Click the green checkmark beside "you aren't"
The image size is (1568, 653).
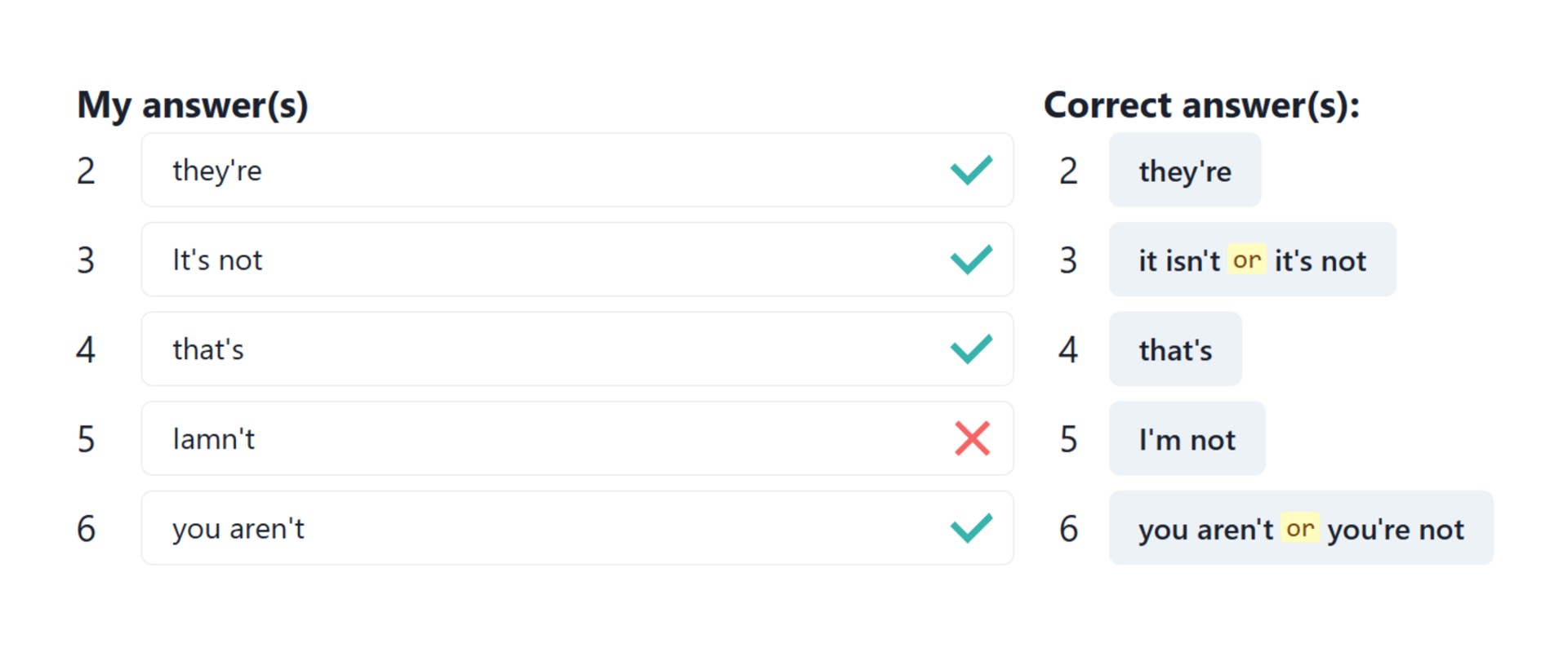point(971,527)
